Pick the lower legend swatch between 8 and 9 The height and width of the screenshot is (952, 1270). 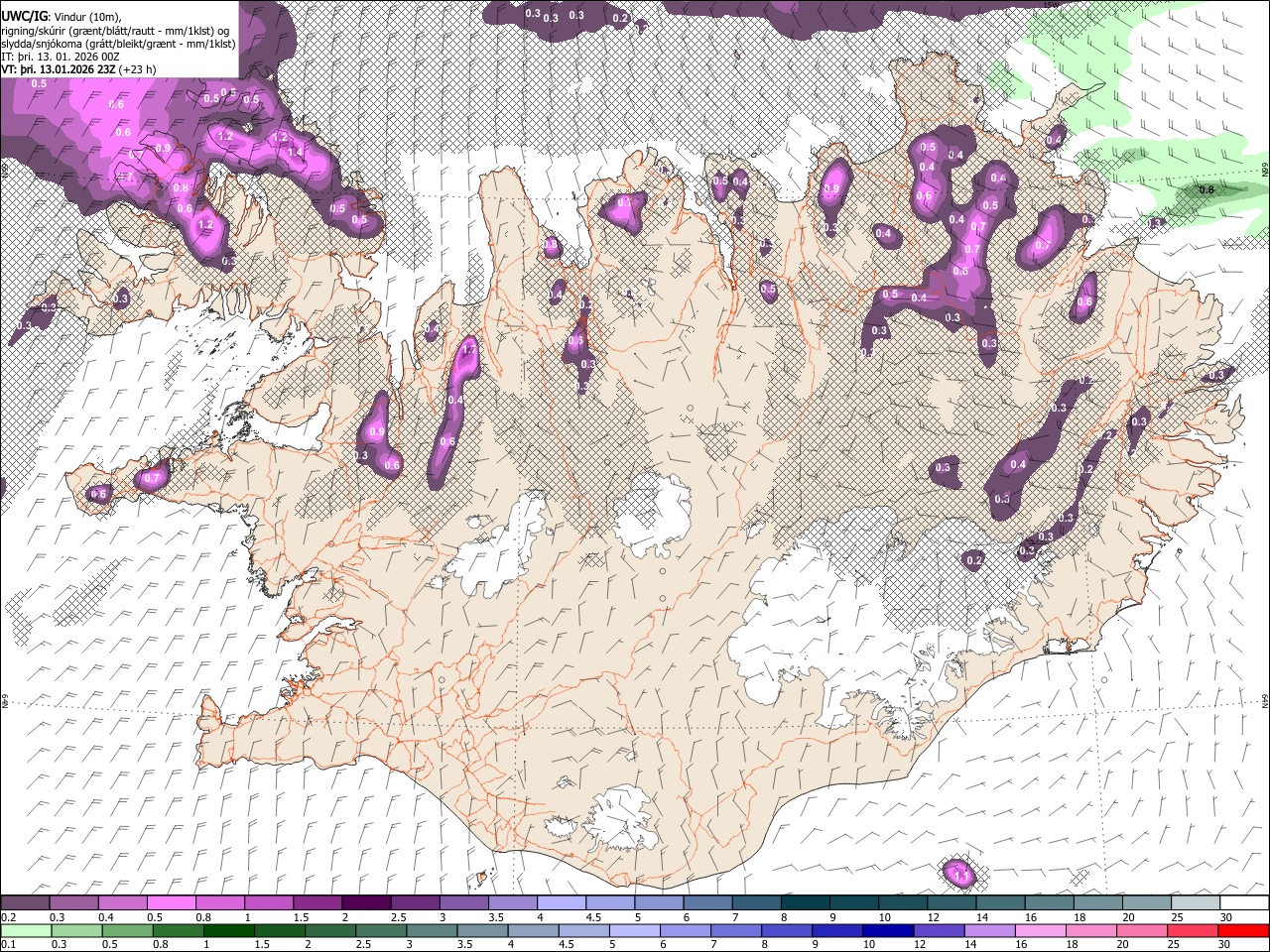click(786, 930)
